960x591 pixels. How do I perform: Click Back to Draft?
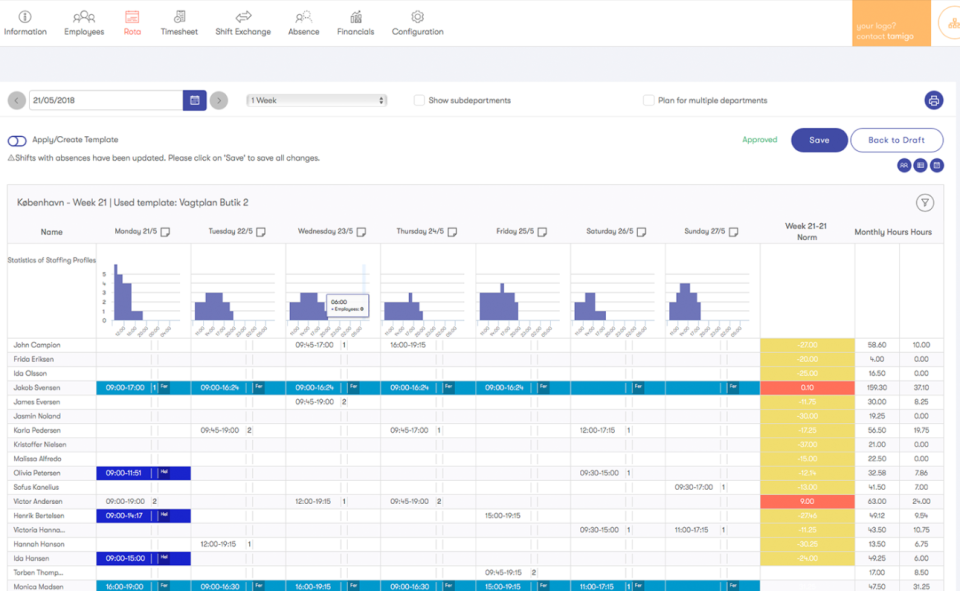coord(897,140)
